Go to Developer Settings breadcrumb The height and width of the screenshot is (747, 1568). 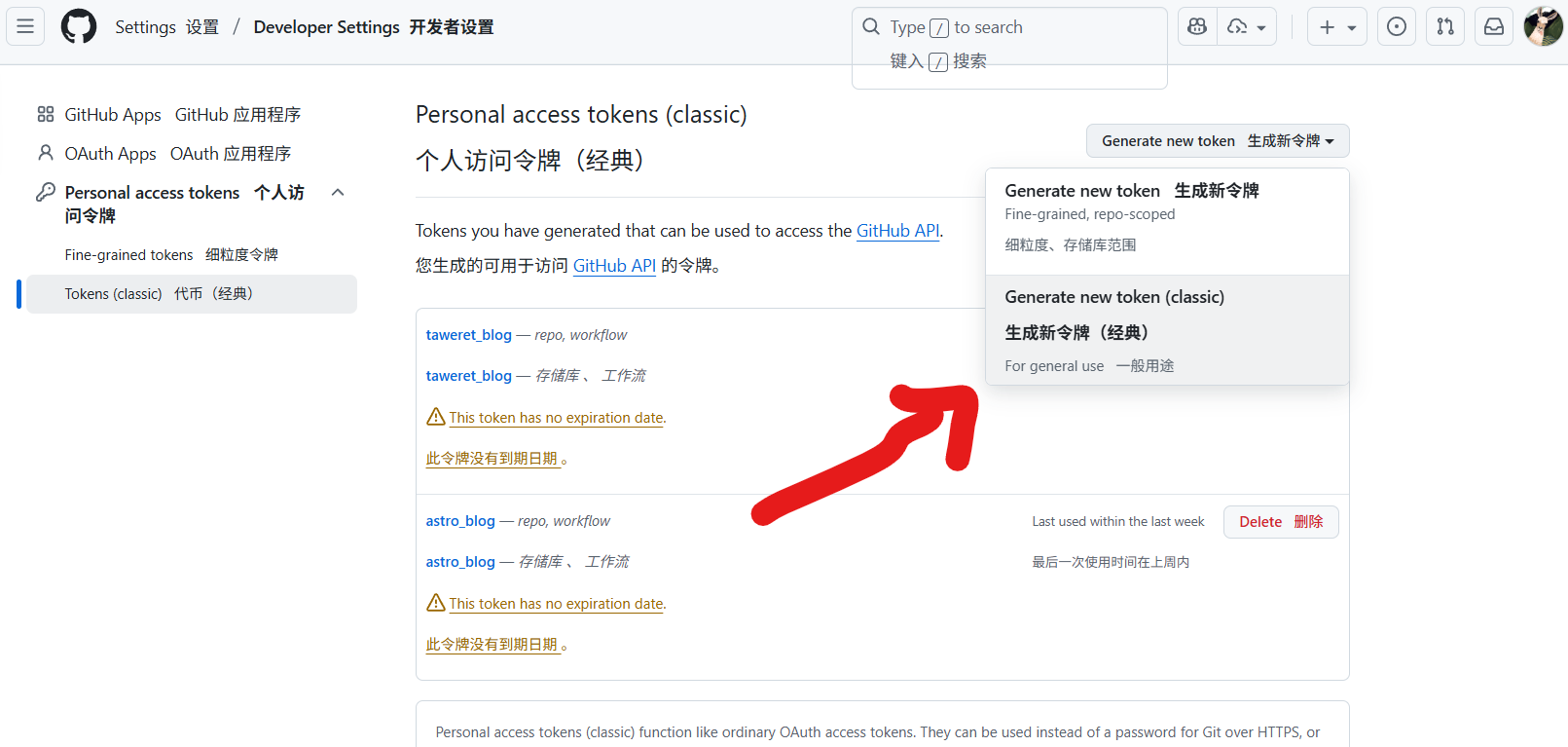click(x=374, y=27)
